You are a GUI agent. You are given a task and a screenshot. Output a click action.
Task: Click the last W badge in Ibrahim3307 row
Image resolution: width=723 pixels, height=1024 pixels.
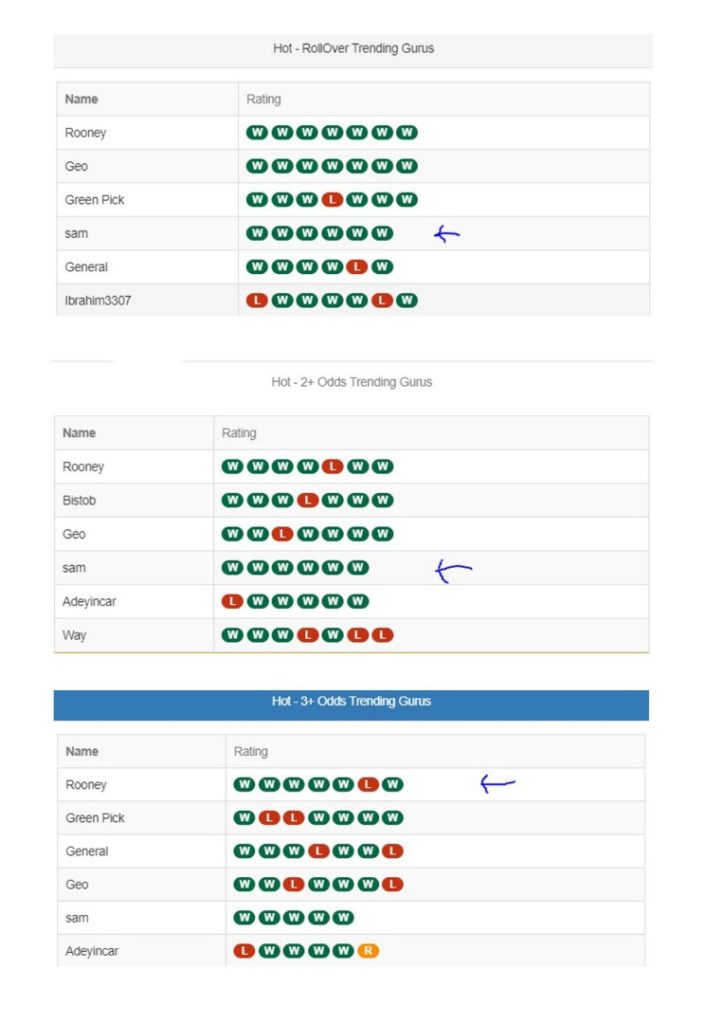click(406, 300)
